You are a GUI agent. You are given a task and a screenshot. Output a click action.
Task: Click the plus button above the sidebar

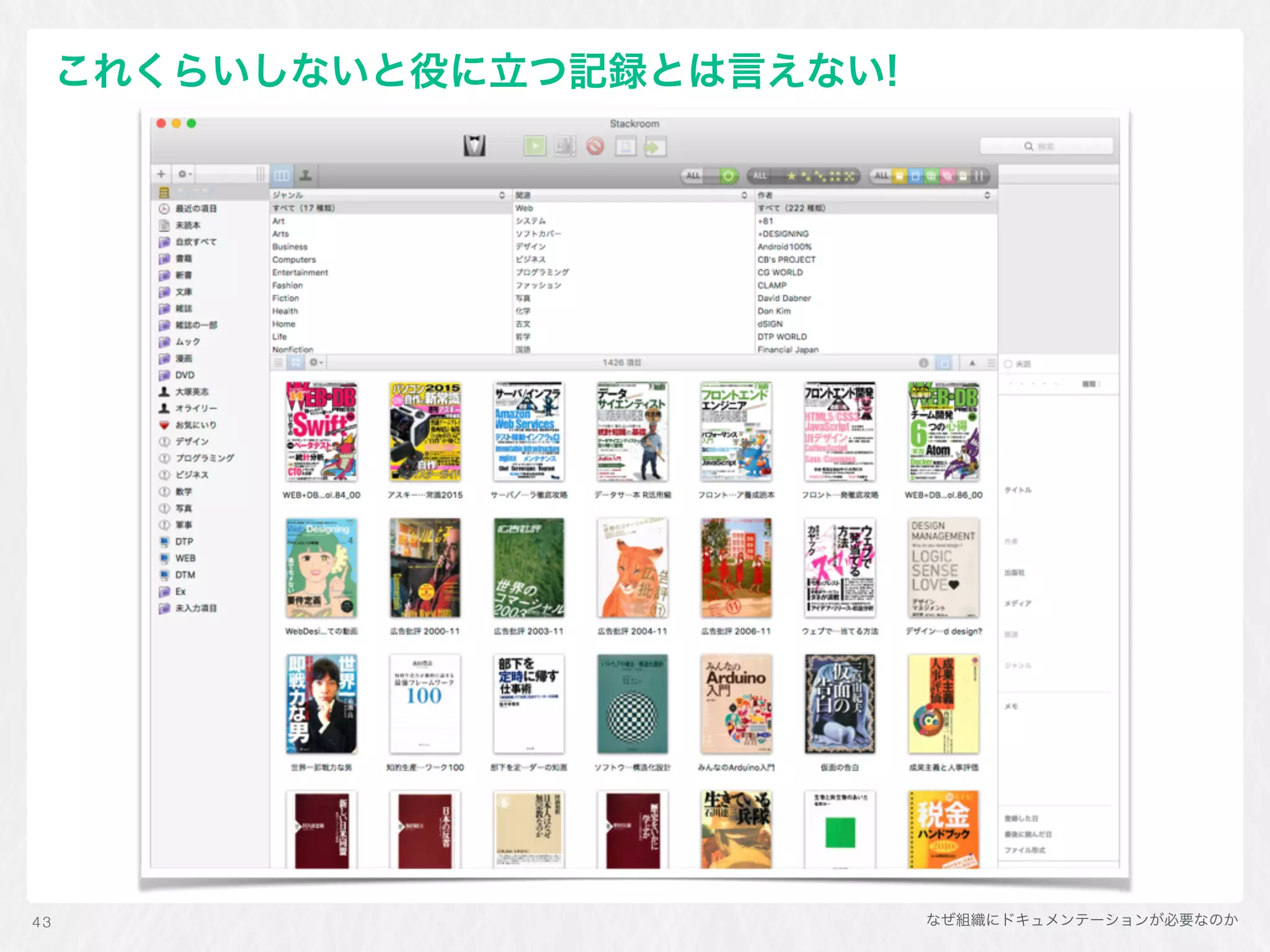[x=161, y=174]
